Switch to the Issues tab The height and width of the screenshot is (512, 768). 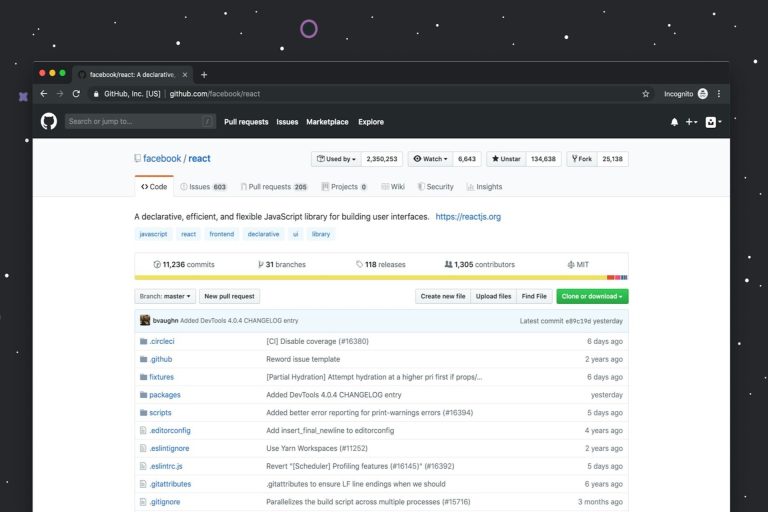tap(203, 187)
